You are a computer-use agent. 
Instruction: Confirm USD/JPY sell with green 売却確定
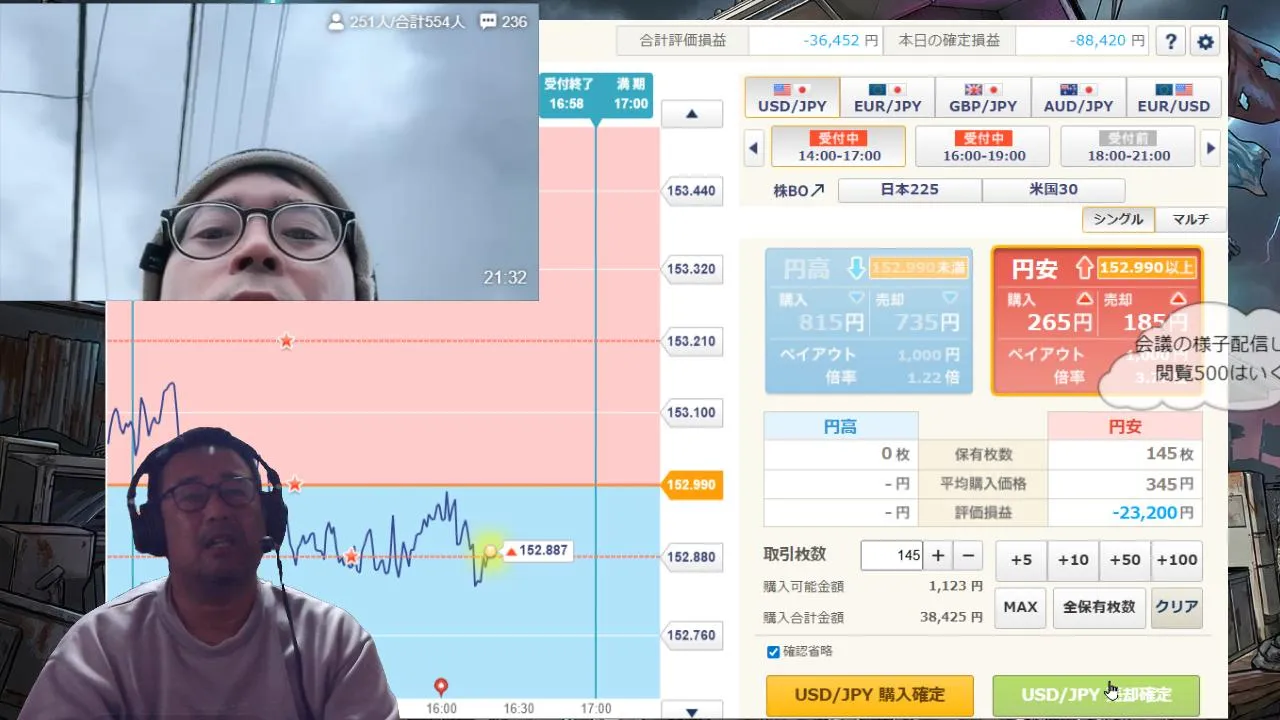[x=1096, y=694]
